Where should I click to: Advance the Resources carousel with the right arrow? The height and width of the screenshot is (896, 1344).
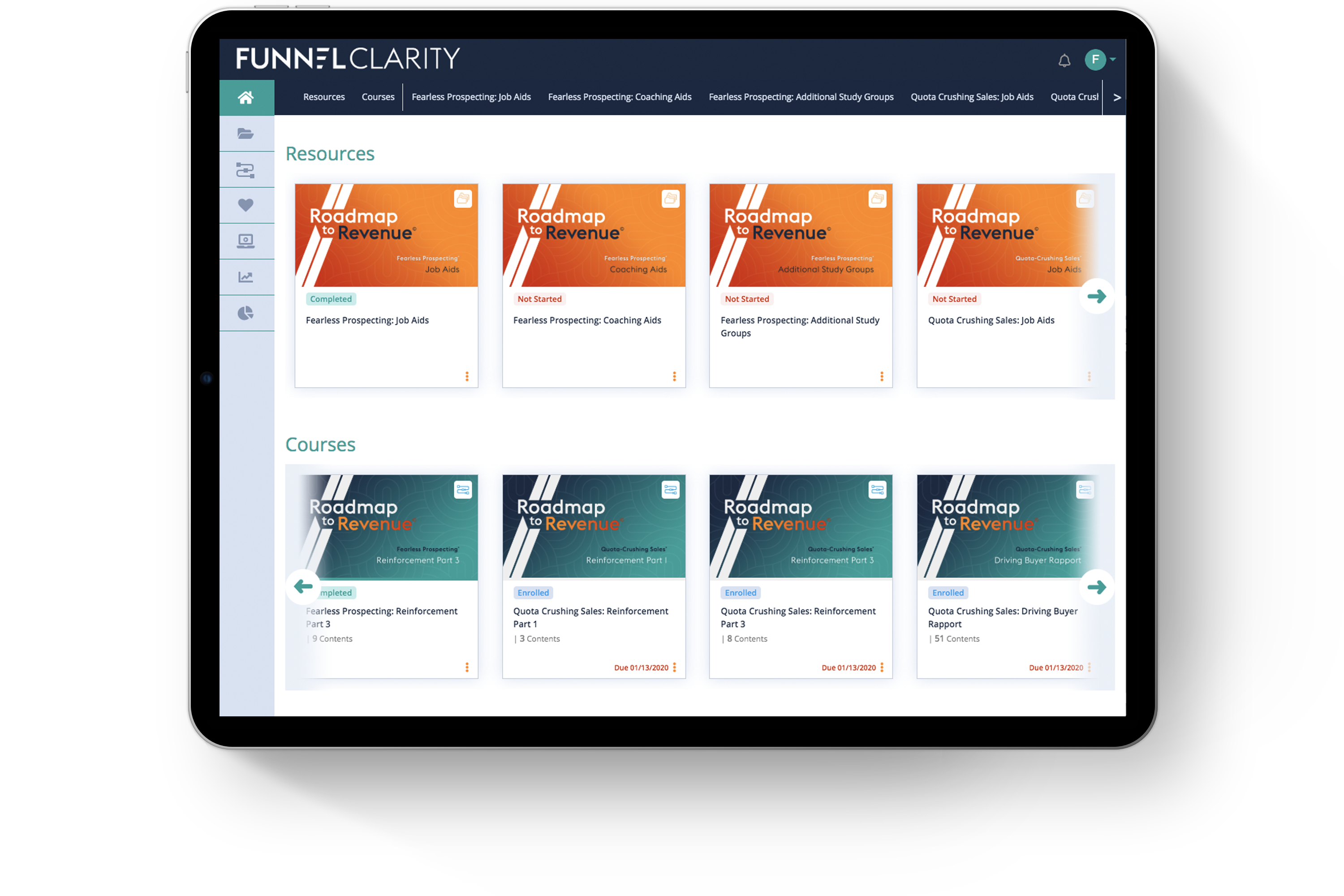pyautogui.click(x=1097, y=296)
